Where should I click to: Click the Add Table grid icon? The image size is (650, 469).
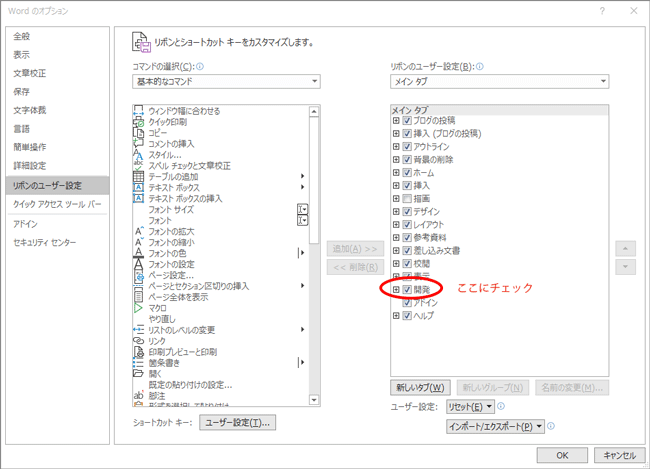[x=138, y=176]
